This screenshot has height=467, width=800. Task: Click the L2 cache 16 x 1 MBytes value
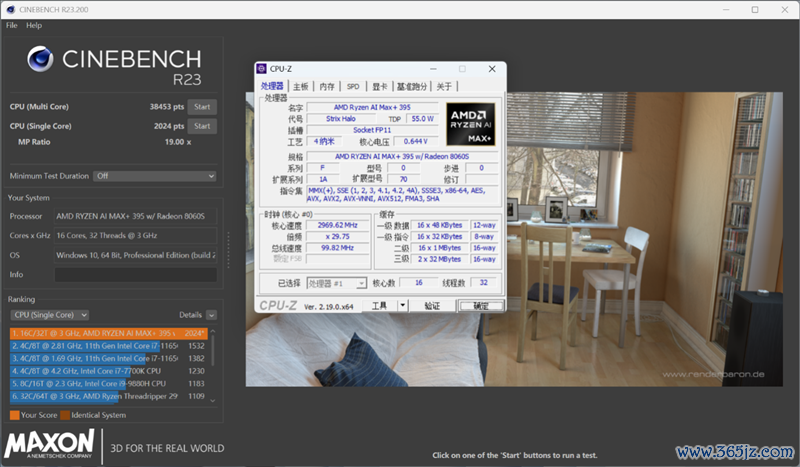(x=439, y=248)
